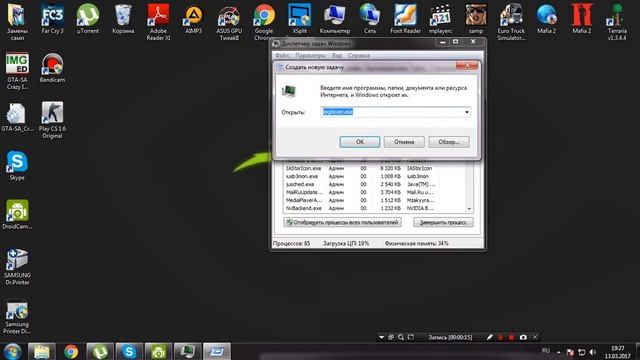640x360 pixels.
Task: Open the Skype taskbar icon
Action: [129, 351]
